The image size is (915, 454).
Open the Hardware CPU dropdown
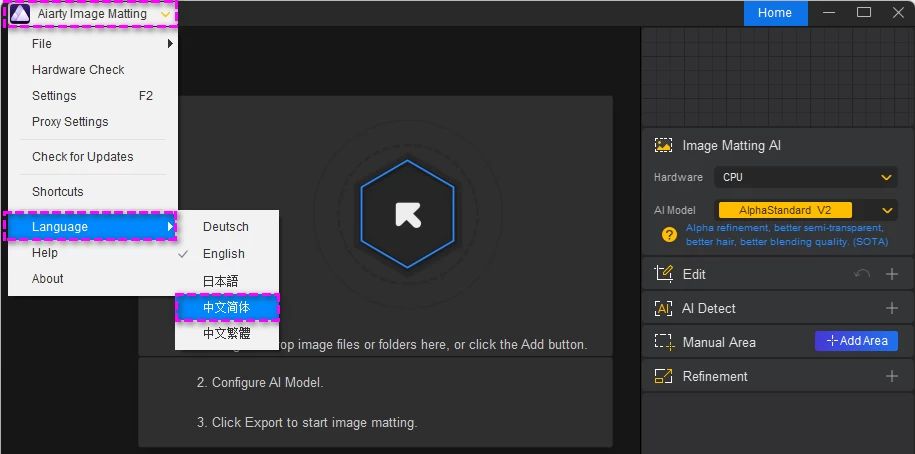tap(806, 177)
